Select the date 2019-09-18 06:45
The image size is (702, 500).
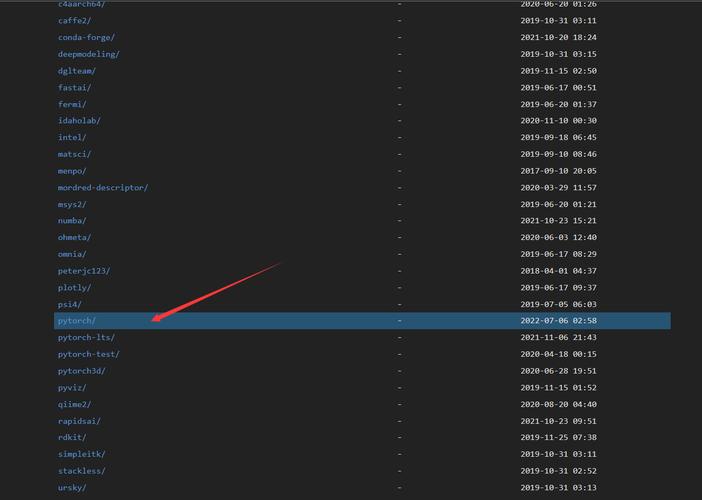(x=558, y=137)
